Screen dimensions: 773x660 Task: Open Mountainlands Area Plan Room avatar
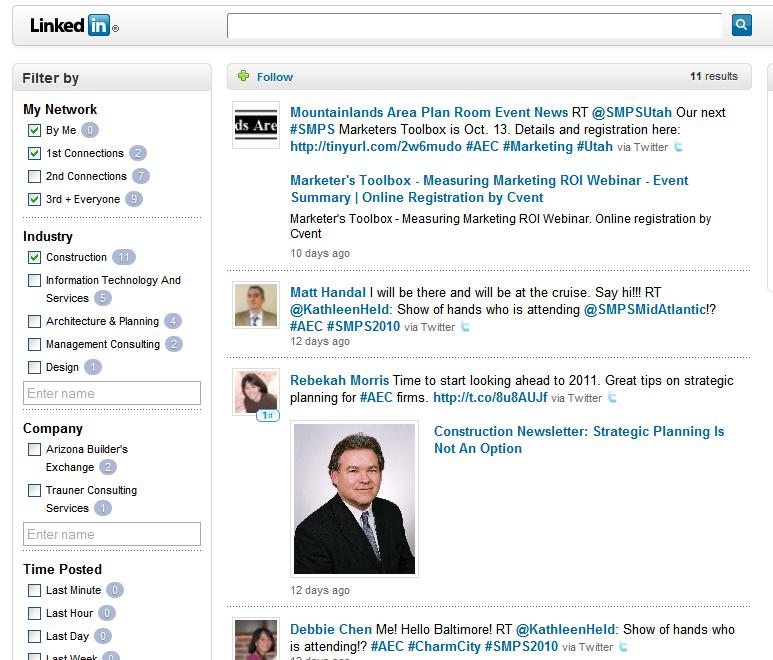click(256, 125)
